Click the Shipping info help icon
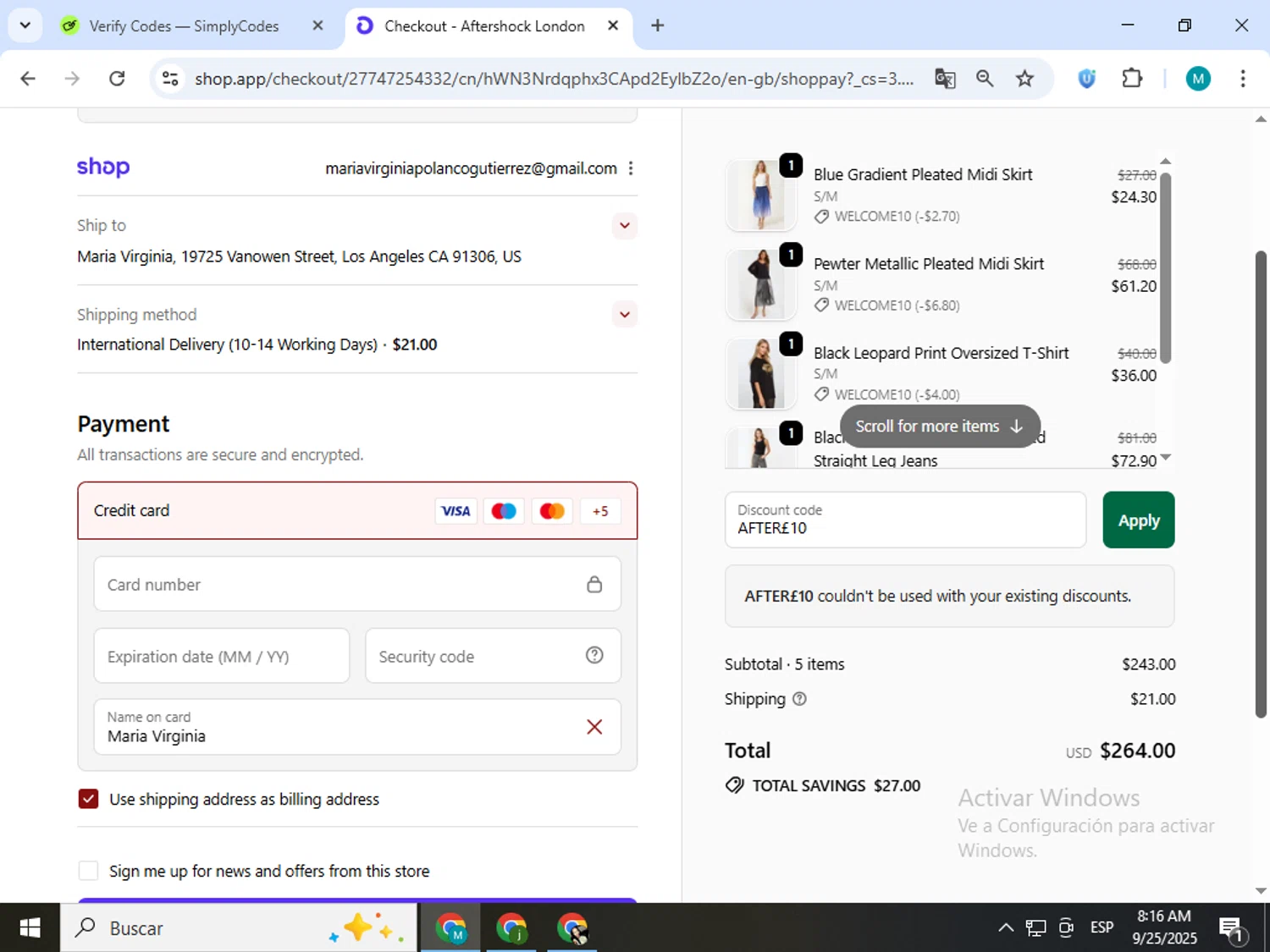The height and width of the screenshot is (952, 1270). pyautogui.click(x=799, y=699)
